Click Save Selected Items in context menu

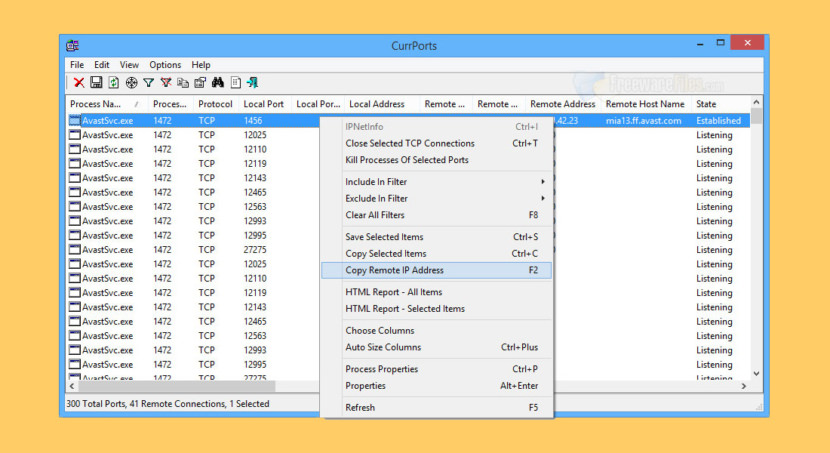click(437, 237)
